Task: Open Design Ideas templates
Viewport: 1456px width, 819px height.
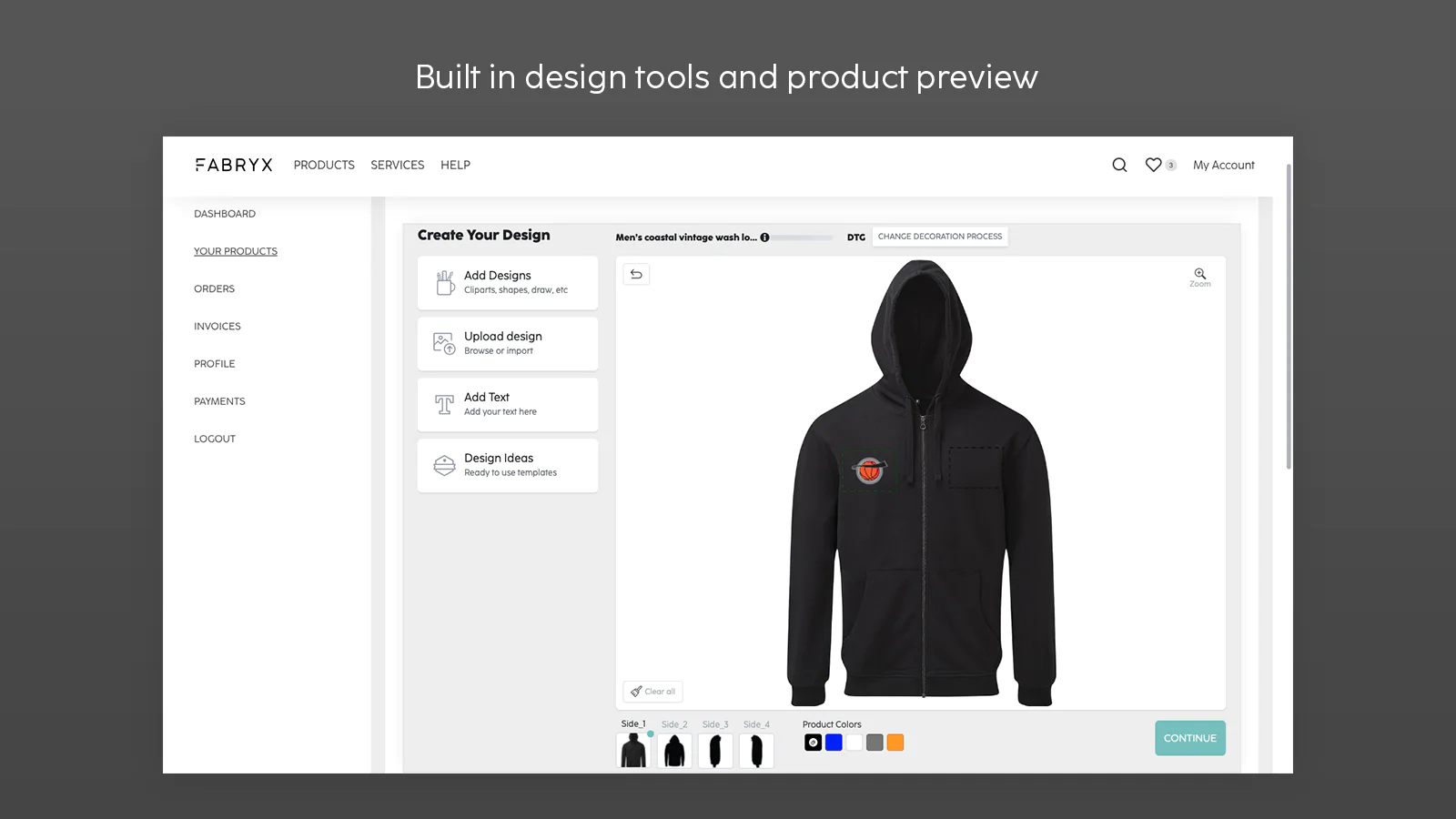Action: (507, 465)
